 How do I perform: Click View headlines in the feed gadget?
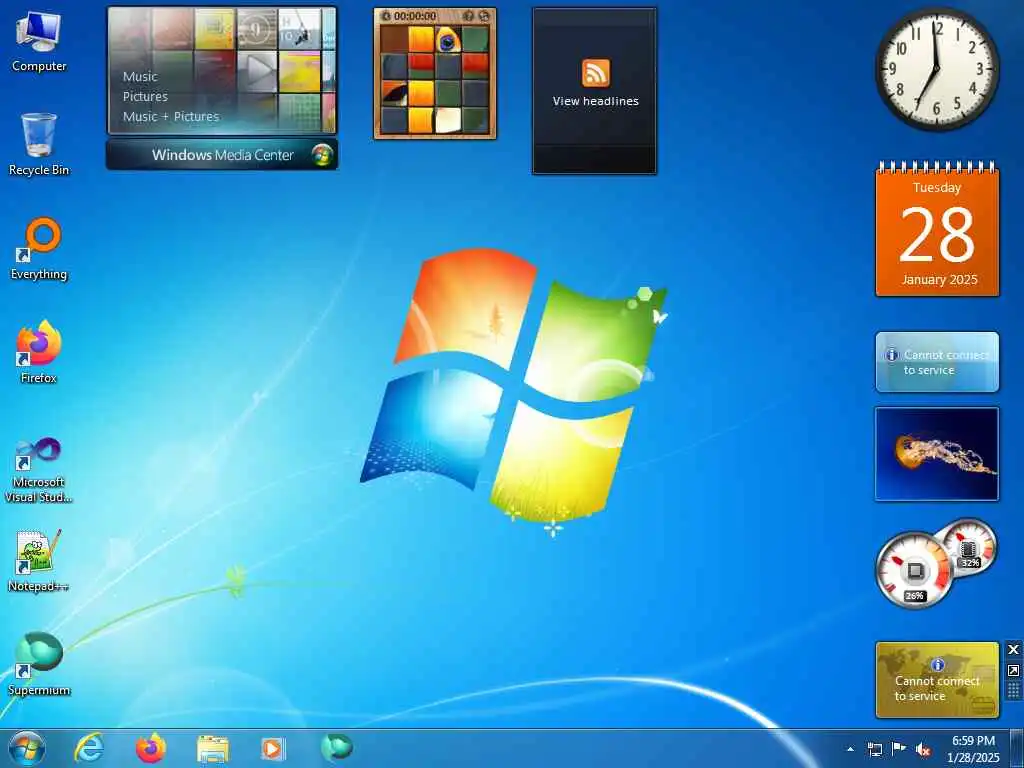[596, 101]
